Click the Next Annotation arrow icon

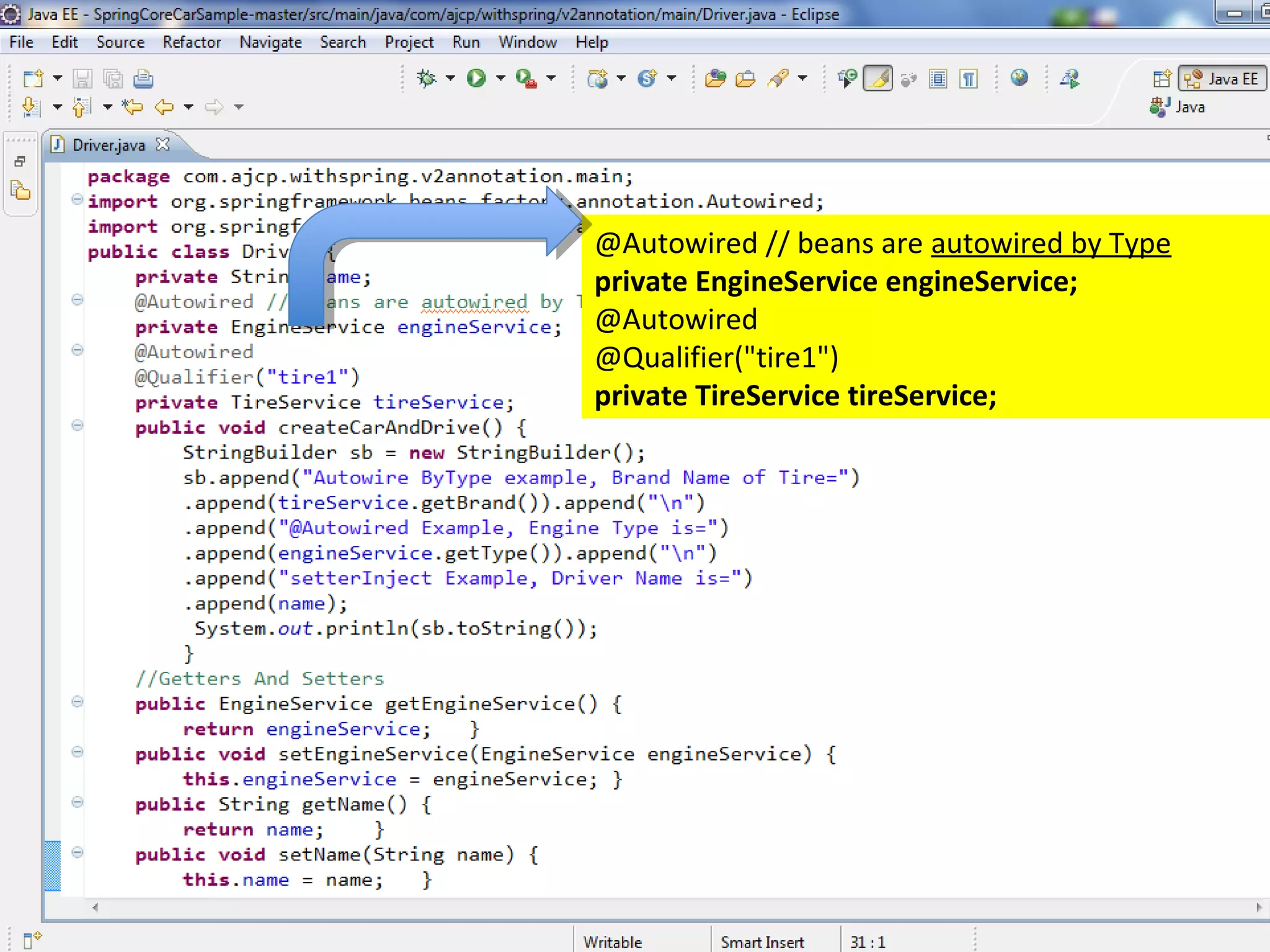(x=31, y=107)
